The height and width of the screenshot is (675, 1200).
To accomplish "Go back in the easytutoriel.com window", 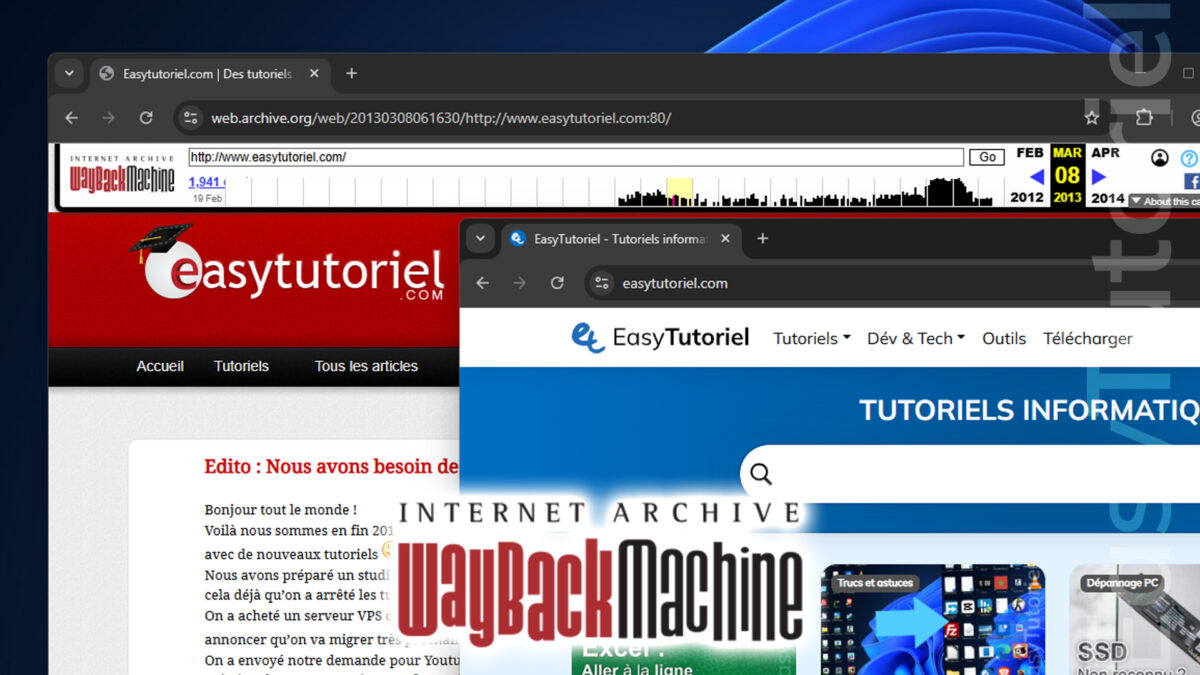I will [482, 283].
